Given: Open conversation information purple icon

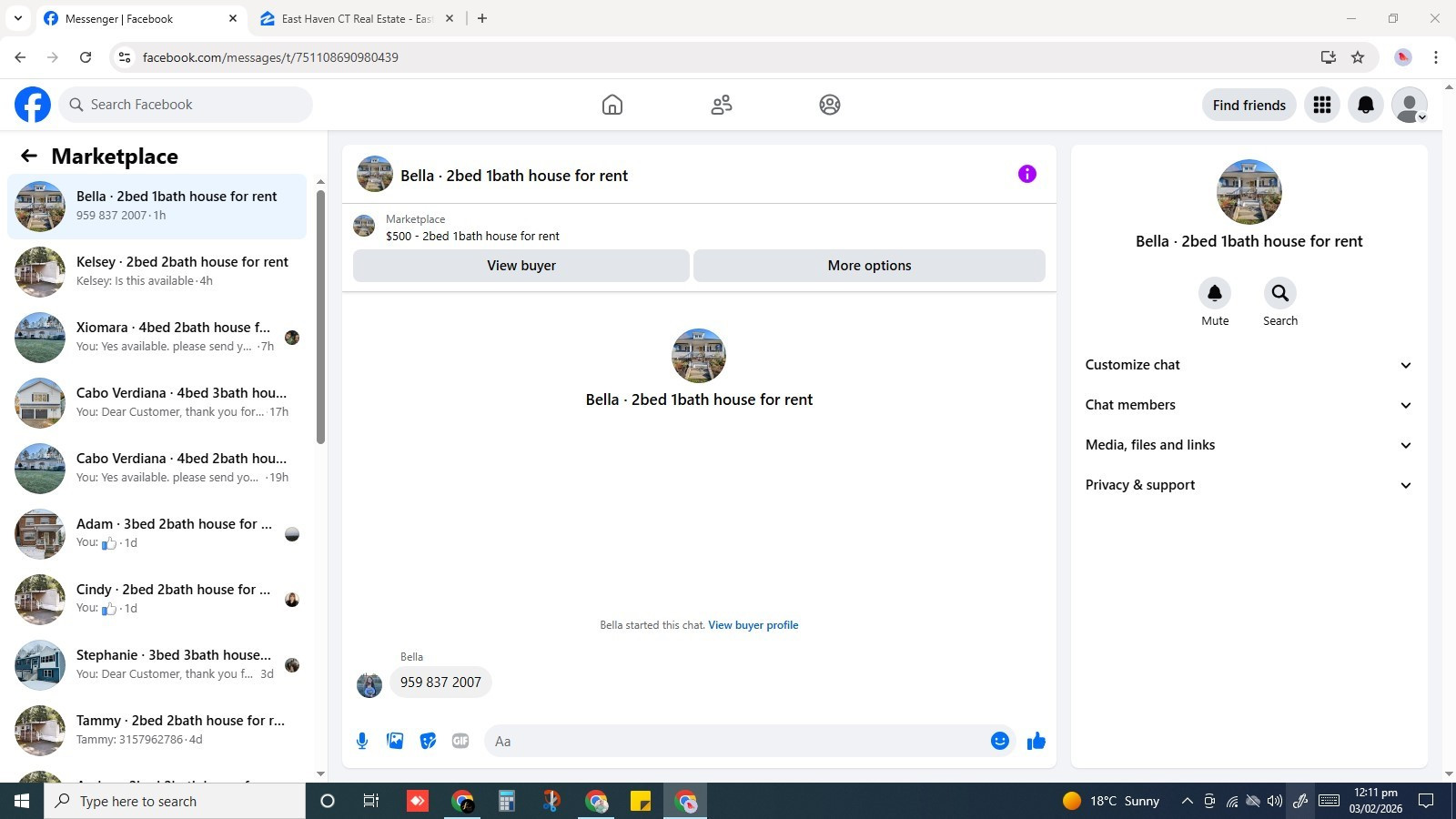Looking at the screenshot, I should point(1027,174).
